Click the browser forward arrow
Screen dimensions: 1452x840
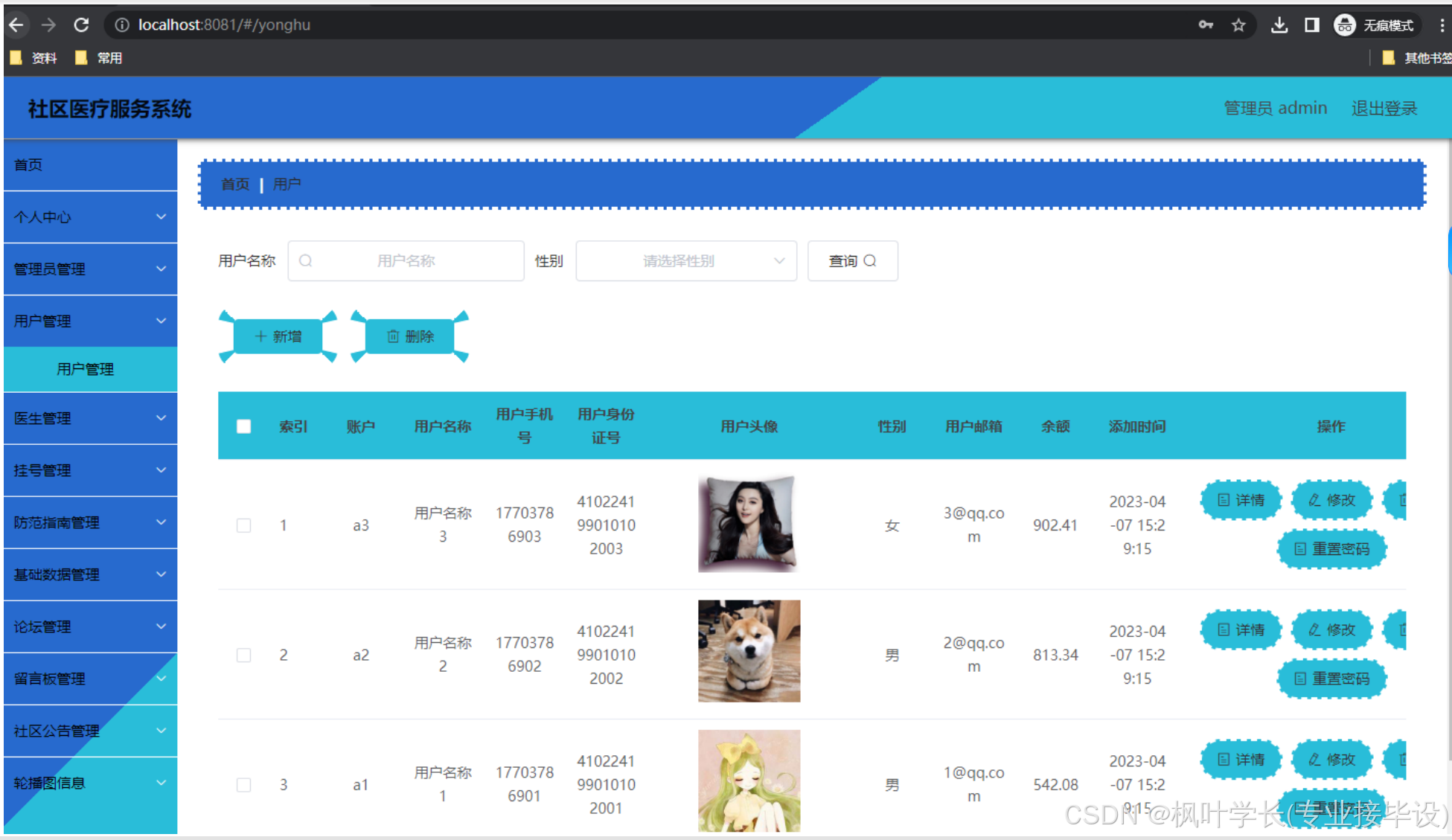pos(48,25)
